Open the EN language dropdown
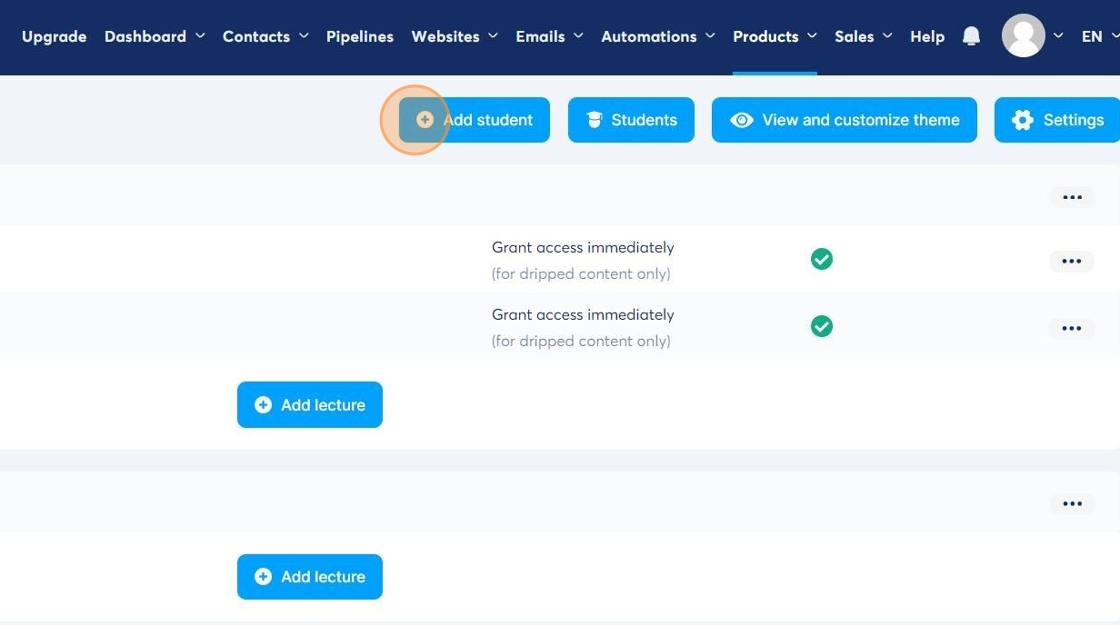This screenshot has height=625, width=1120. pos(1099,36)
